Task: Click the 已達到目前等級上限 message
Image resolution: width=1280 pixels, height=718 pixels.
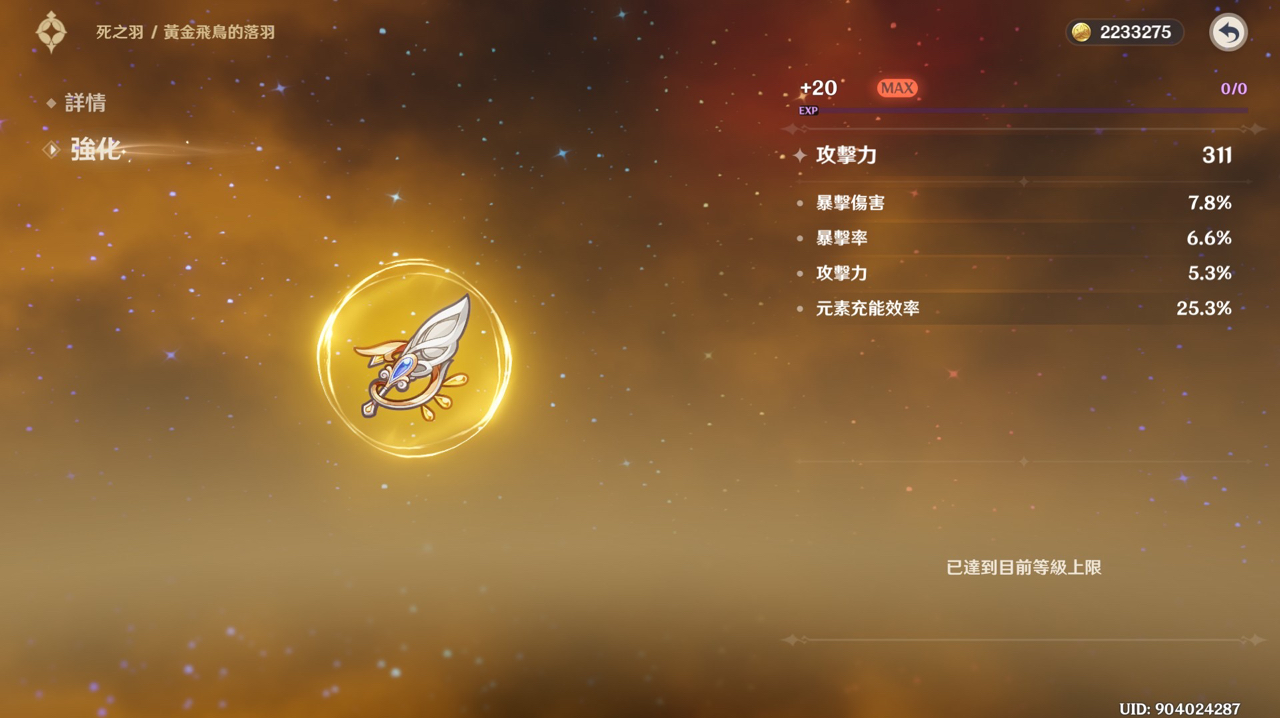Action: 1024,567
